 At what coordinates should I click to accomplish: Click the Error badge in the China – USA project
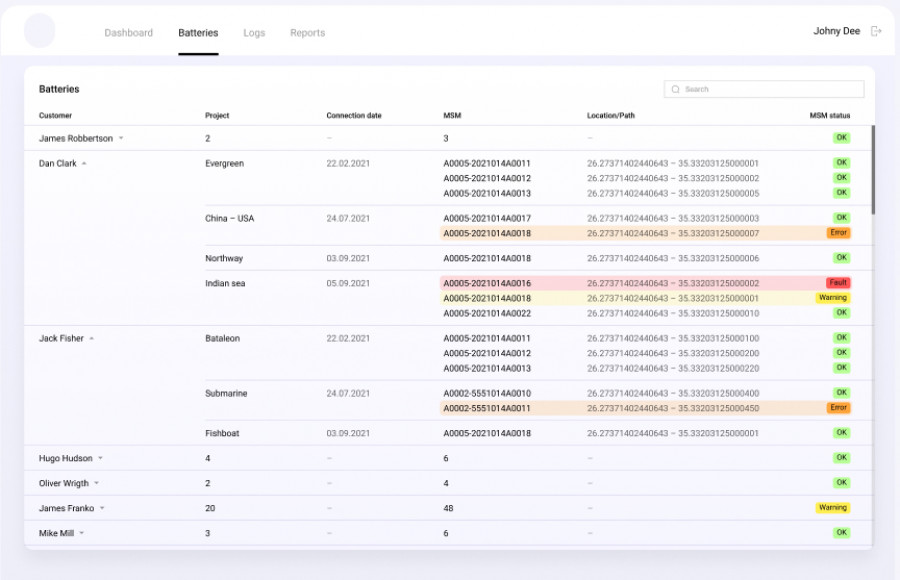pyautogui.click(x=838, y=233)
